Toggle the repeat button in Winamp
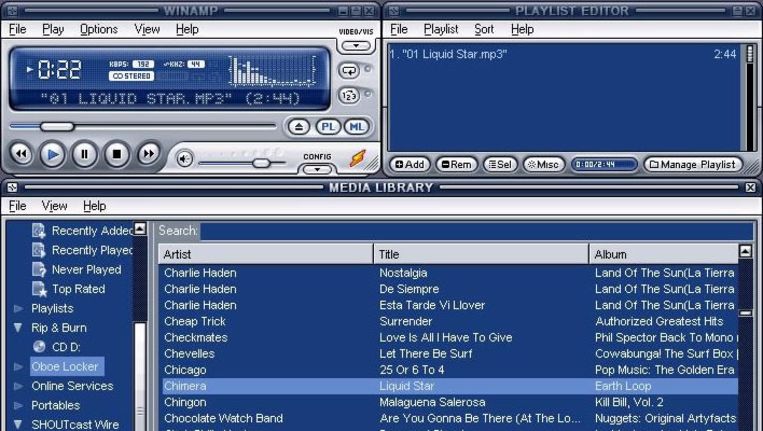Screen dimensions: 763x431 click(349, 71)
